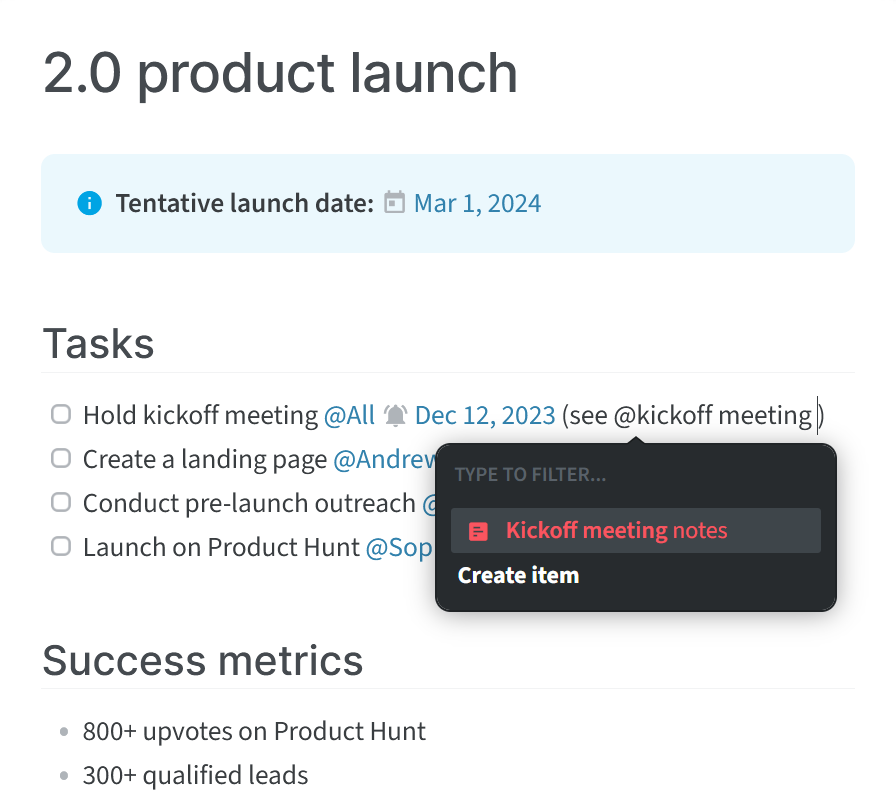Toggle the Conduct pre-launch outreach checkbox
Image resolution: width=896 pixels, height=800 pixels.
(61, 503)
